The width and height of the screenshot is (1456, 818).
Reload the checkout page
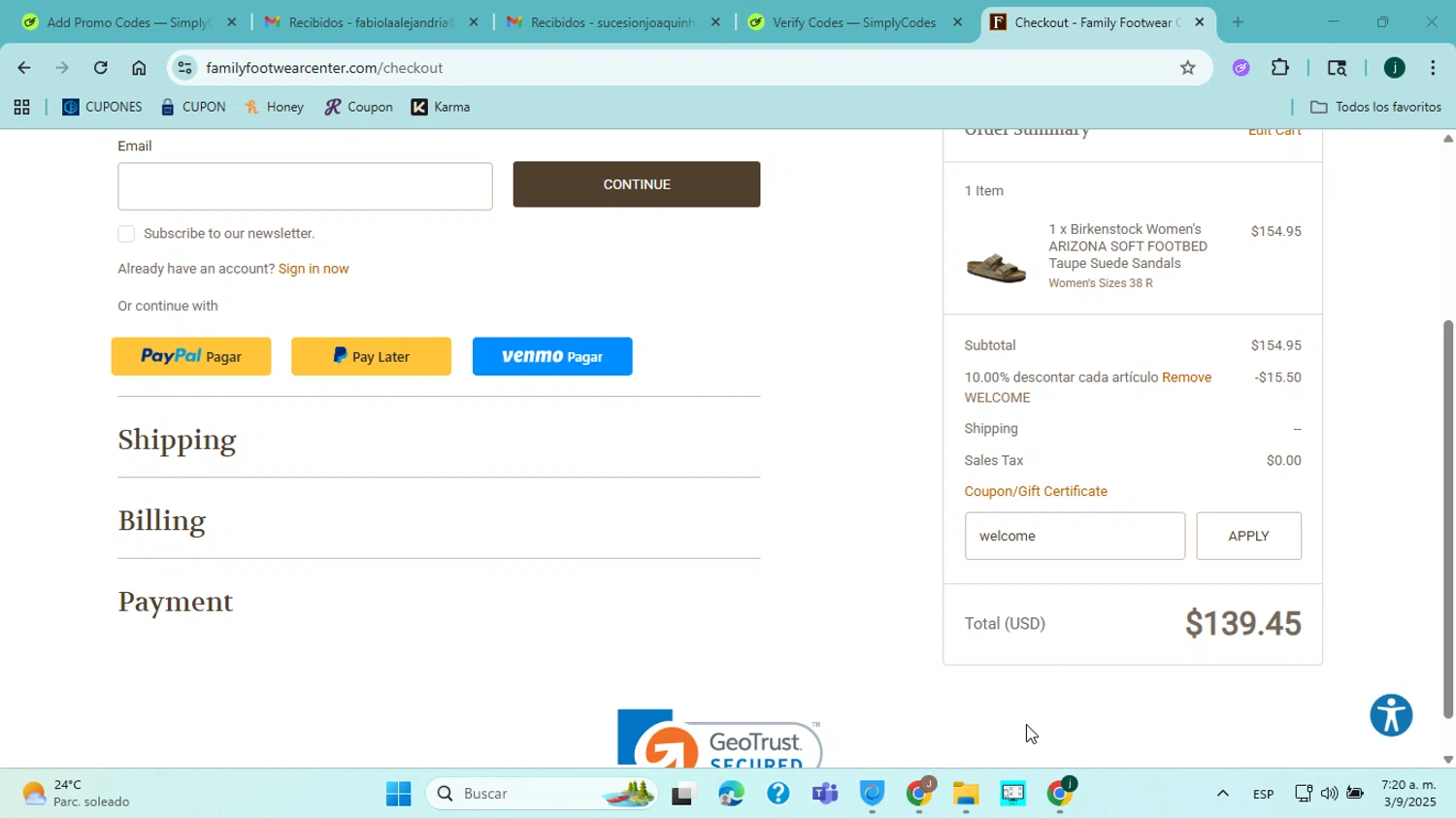click(x=100, y=68)
